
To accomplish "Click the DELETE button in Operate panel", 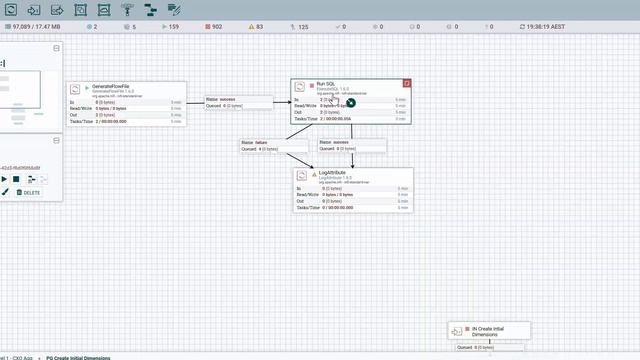I will click(x=28, y=192).
